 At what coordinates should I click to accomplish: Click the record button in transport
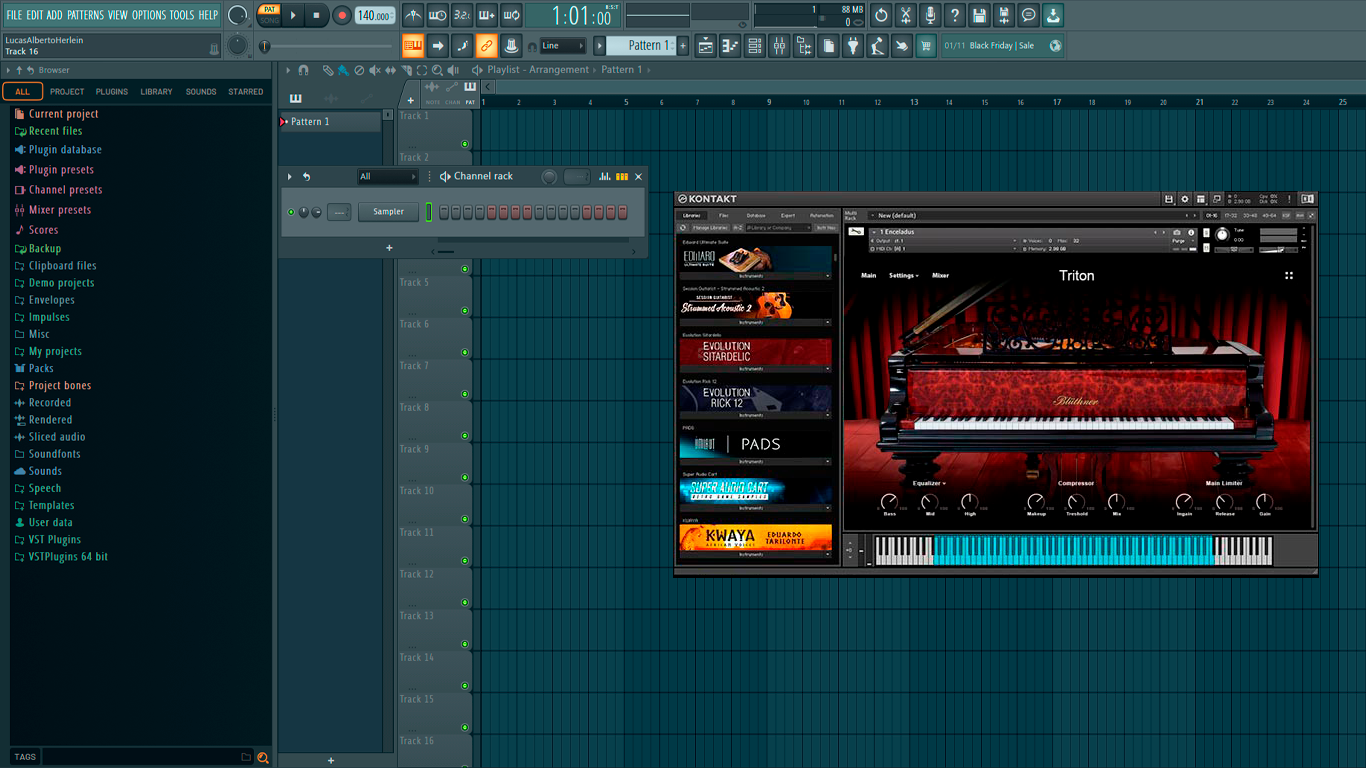(342, 15)
